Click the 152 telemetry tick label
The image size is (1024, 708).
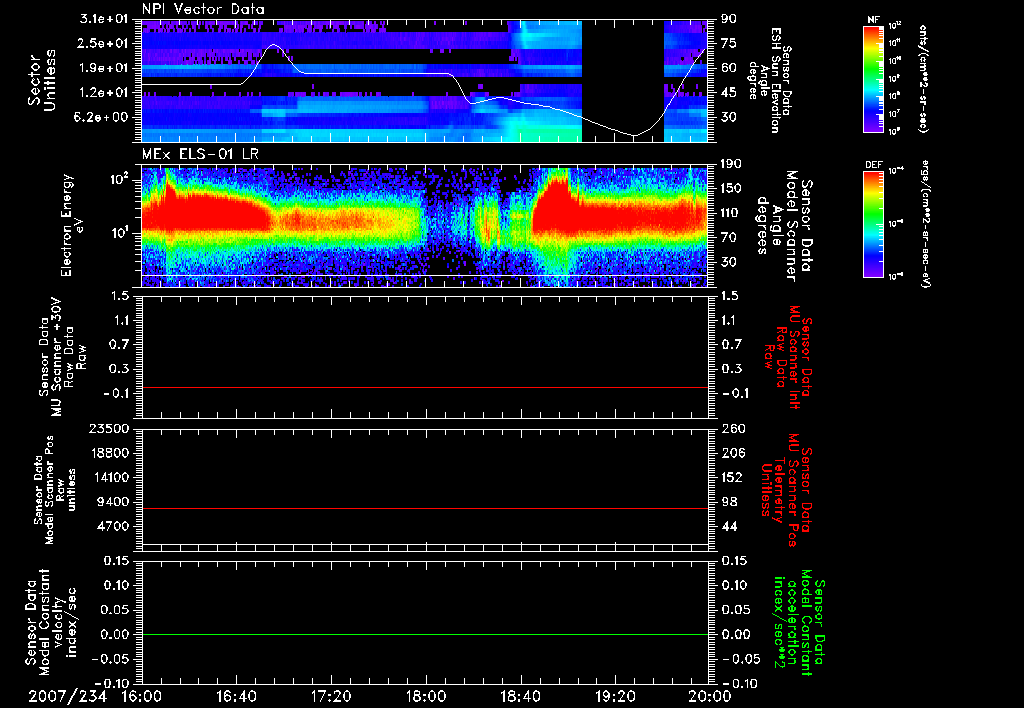732,477
